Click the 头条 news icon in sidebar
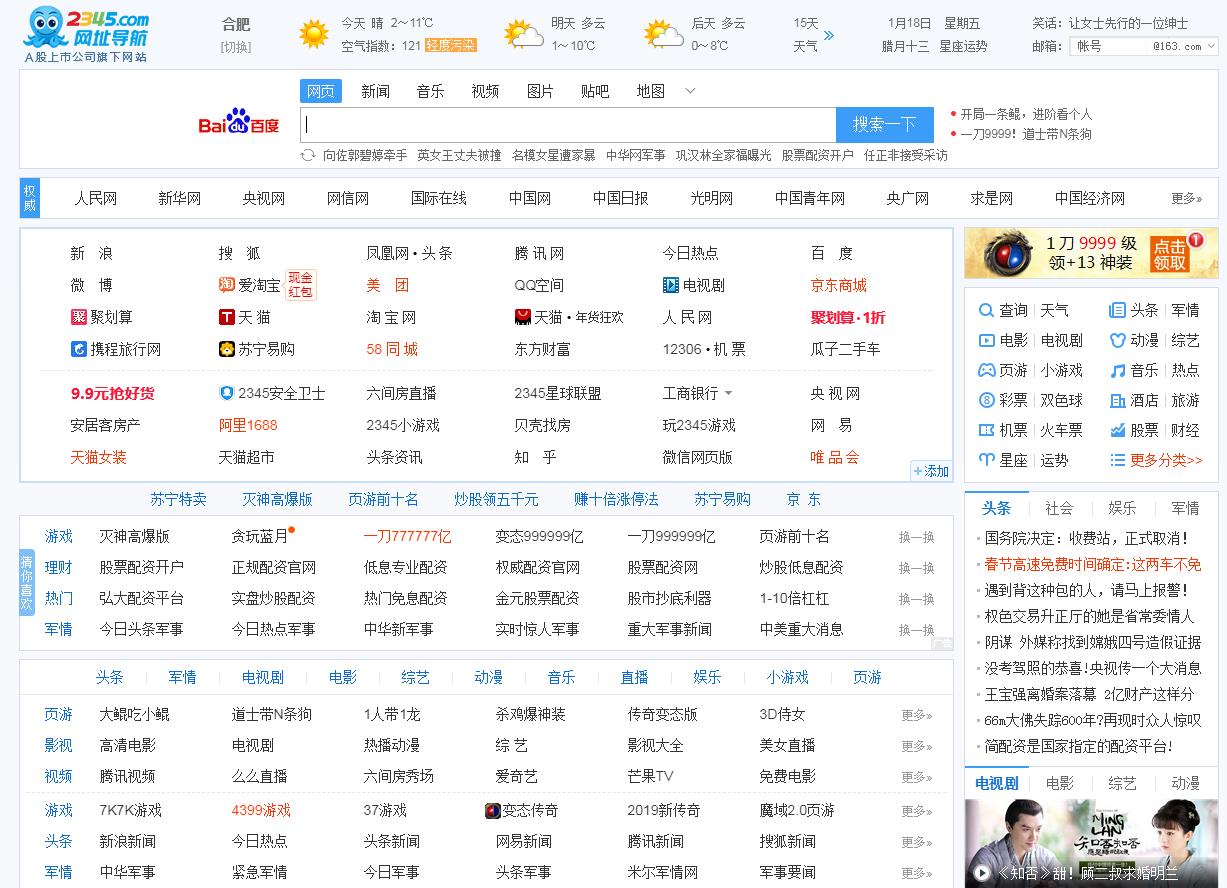Image resolution: width=1227 pixels, height=888 pixels. tap(1117, 310)
